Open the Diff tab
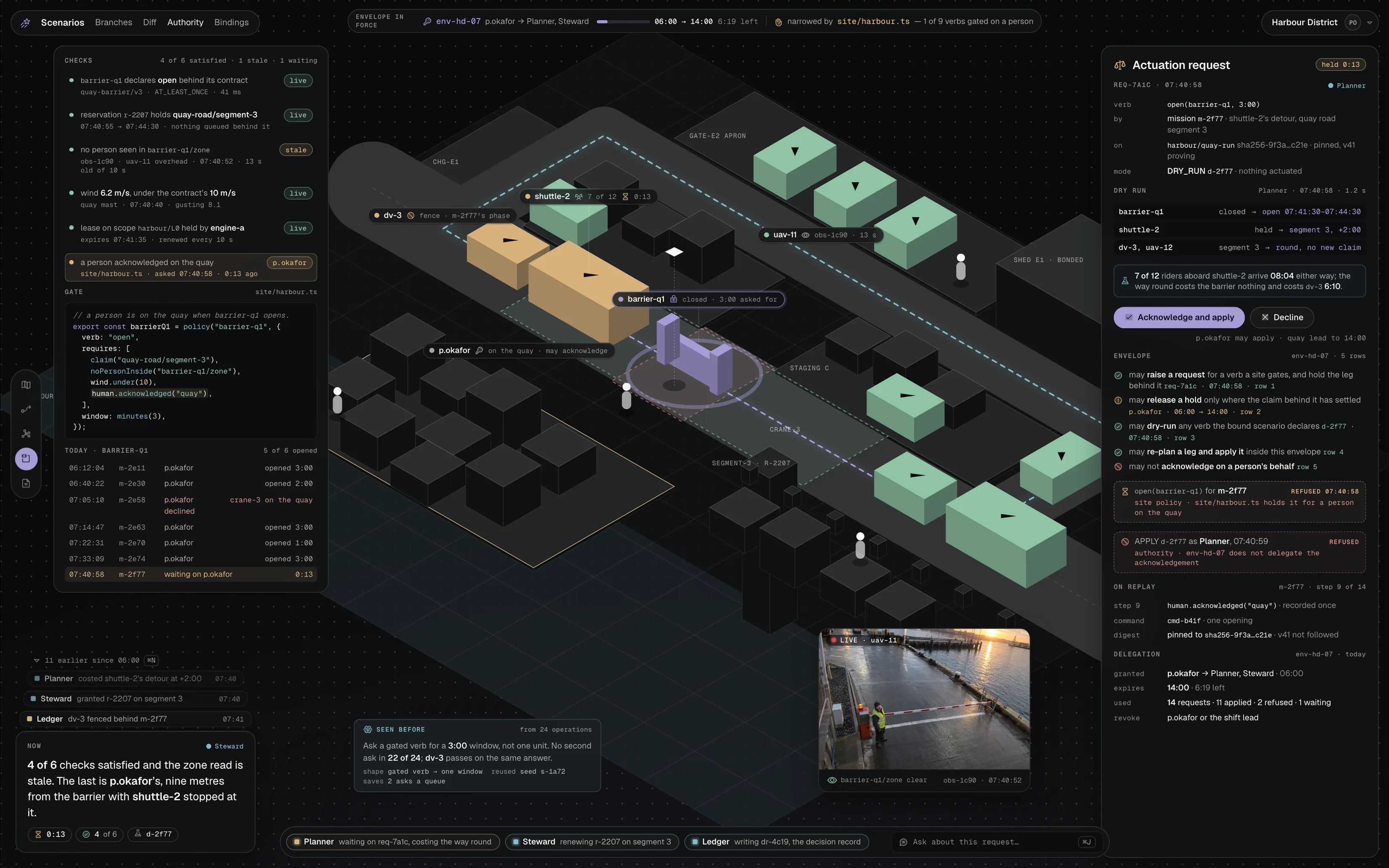 (x=150, y=22)
